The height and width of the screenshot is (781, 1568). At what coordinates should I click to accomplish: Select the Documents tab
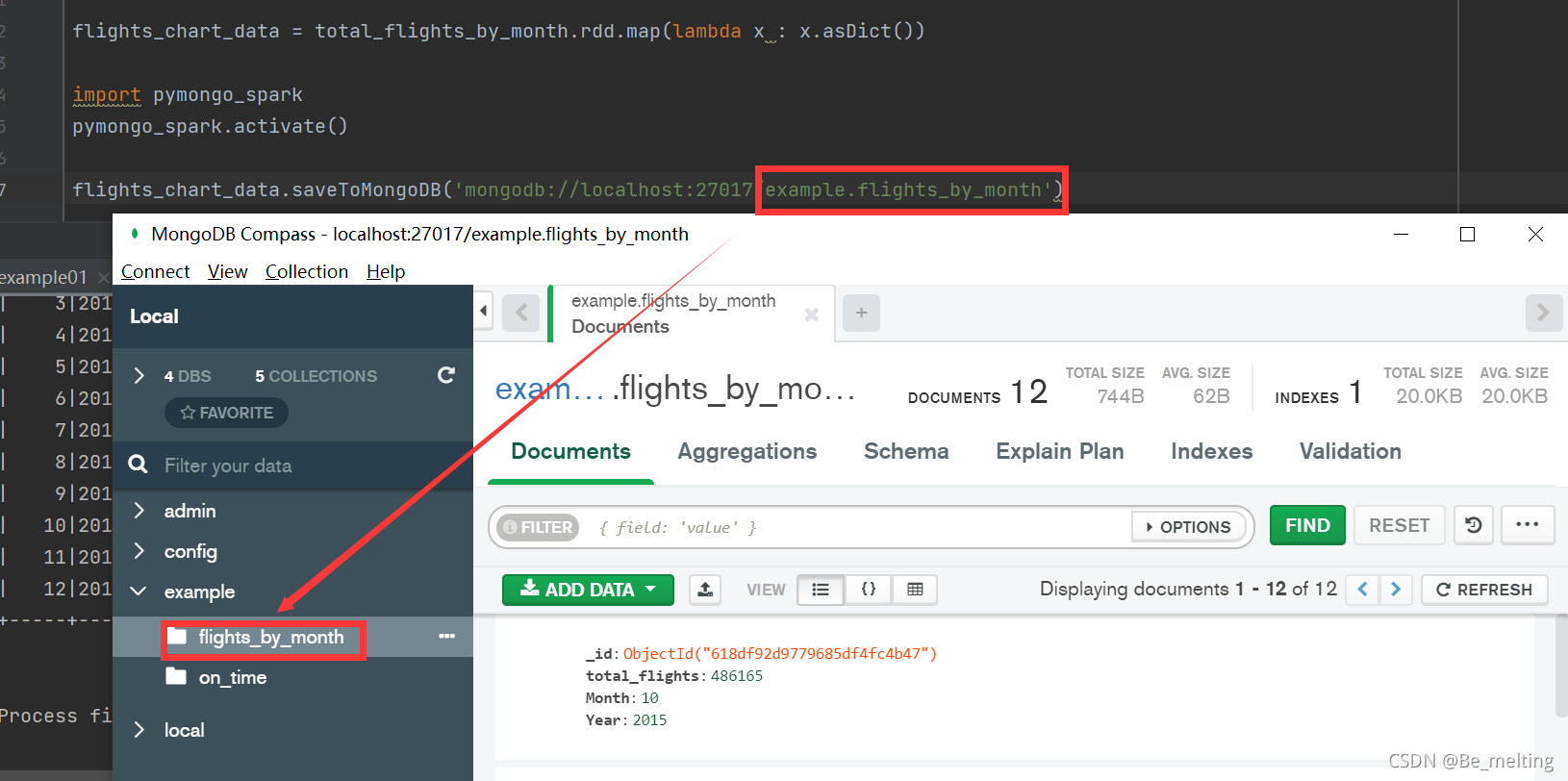[571, 452]
